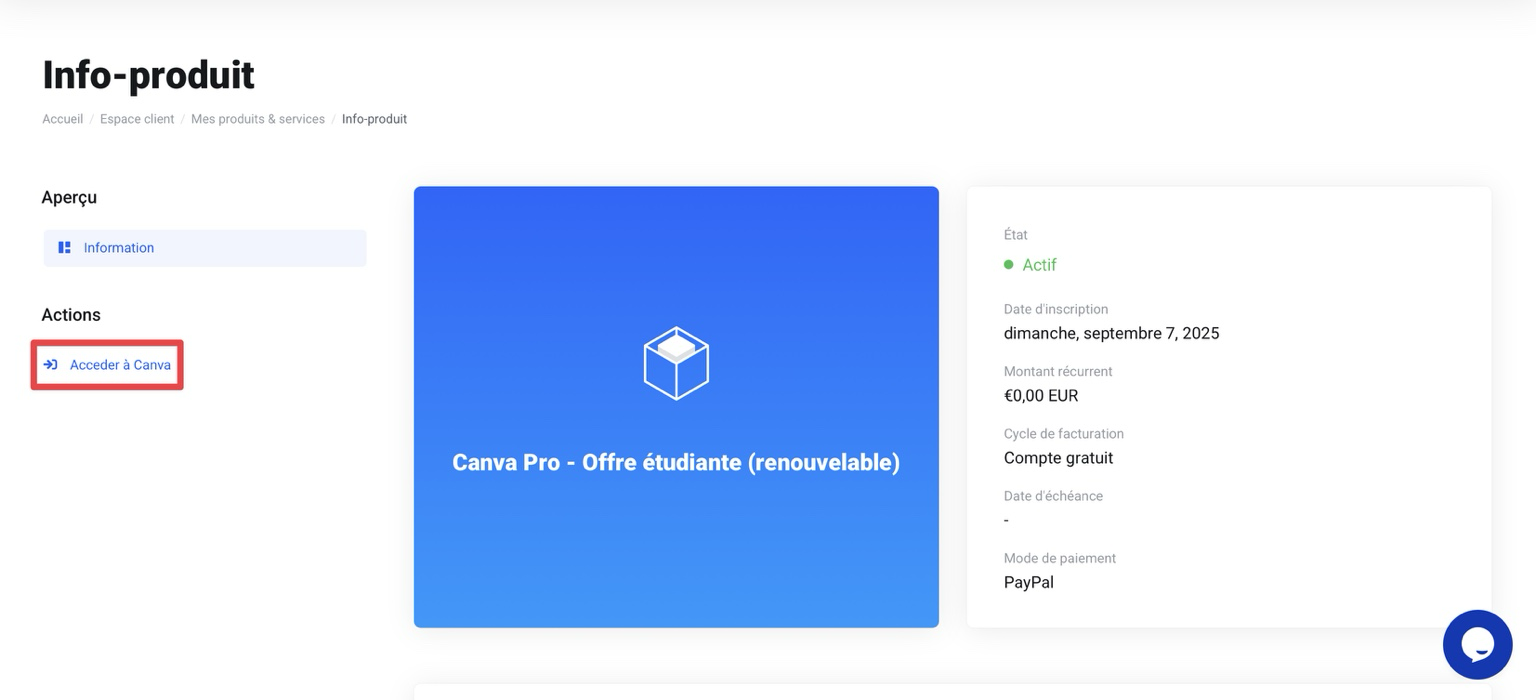Click the Mode de paiement label
1536x700 pixels.
[1060, 558]
